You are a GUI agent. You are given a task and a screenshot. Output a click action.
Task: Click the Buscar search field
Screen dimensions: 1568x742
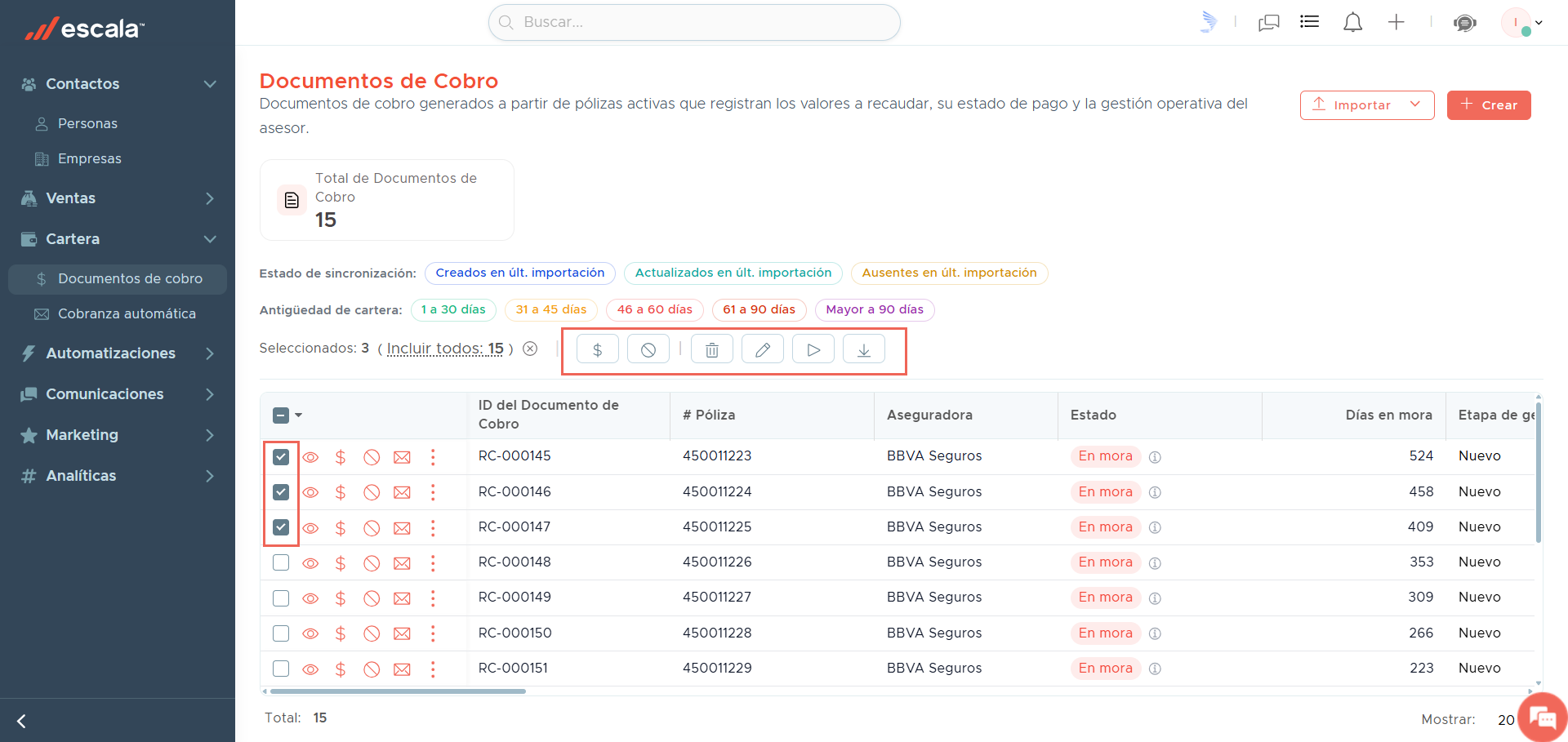pos(694,22)
